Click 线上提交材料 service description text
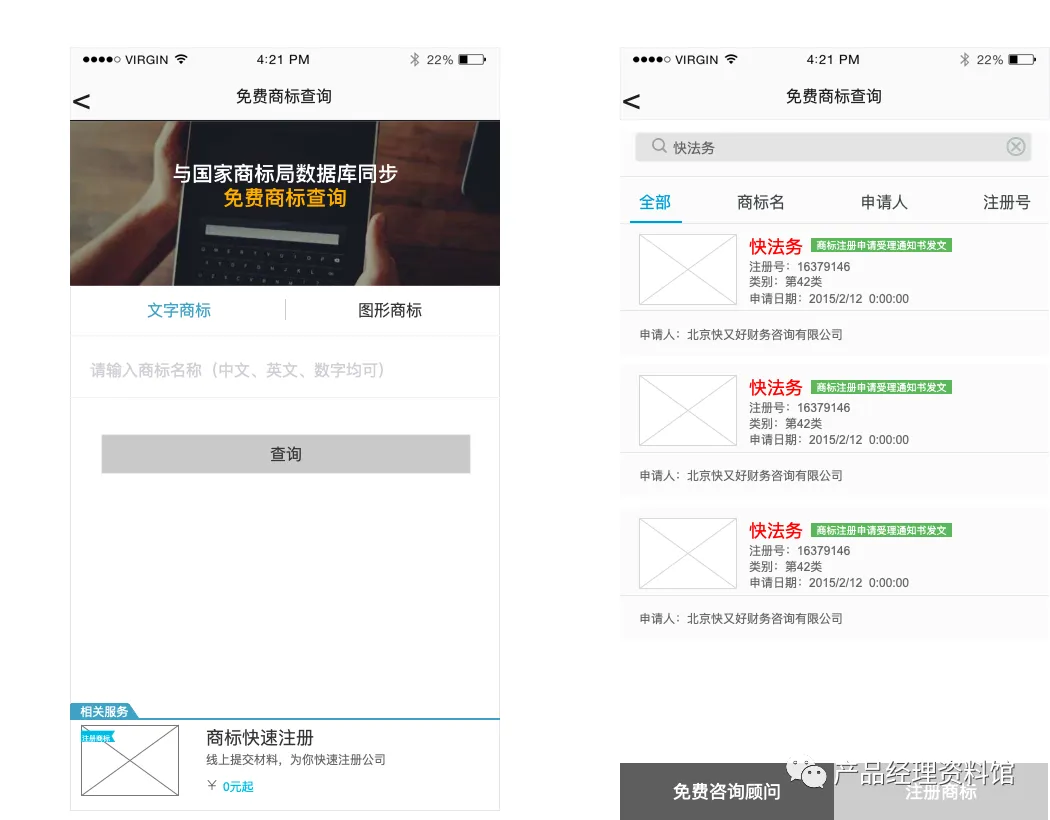Screen dimensions: 1050x820 [x=295, y=760]
